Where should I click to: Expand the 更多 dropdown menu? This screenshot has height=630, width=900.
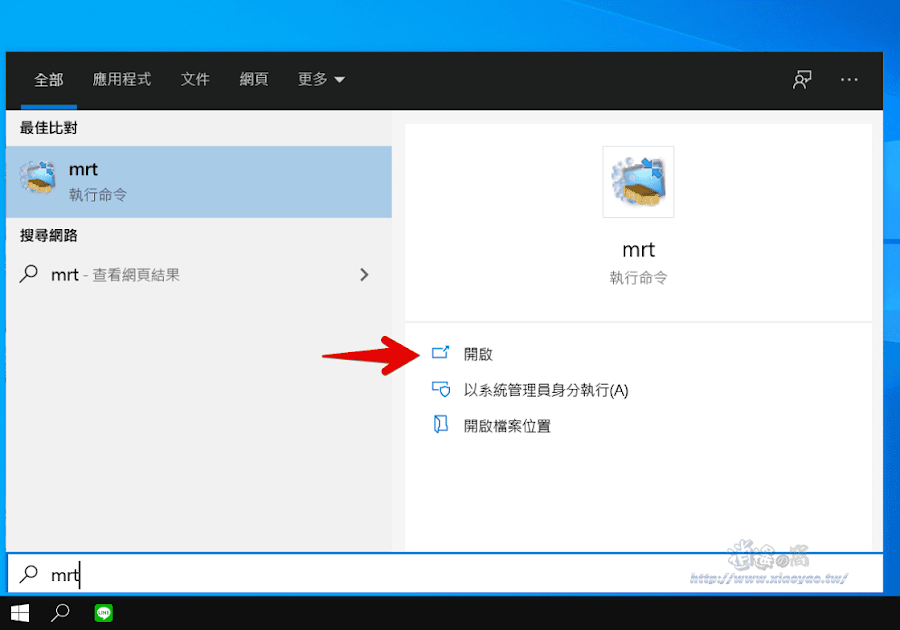pyautogui.click(x=321, y=80)
